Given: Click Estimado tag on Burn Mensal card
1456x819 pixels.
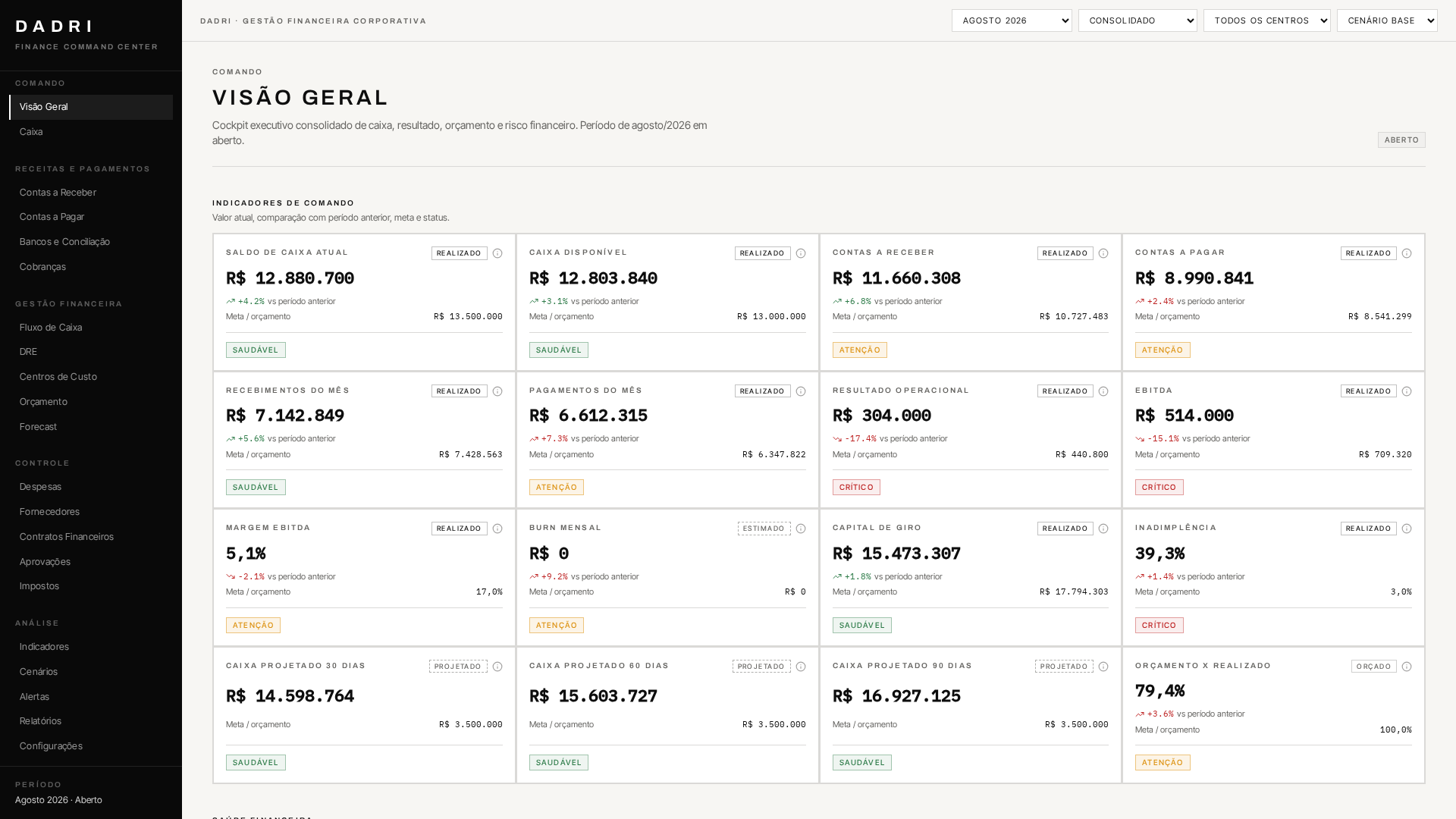Looking at the screenshot, I should pyautogui.click(x=764, y=529).
